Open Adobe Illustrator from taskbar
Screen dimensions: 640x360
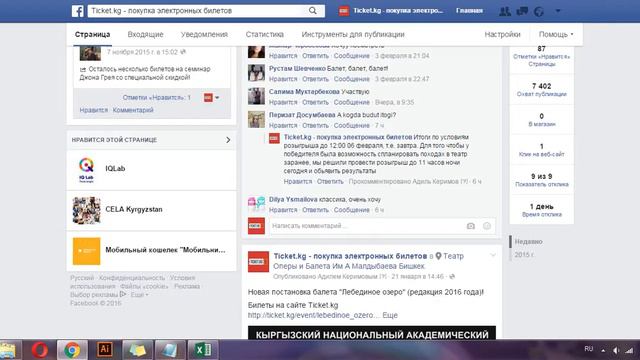tap(104, 350)
